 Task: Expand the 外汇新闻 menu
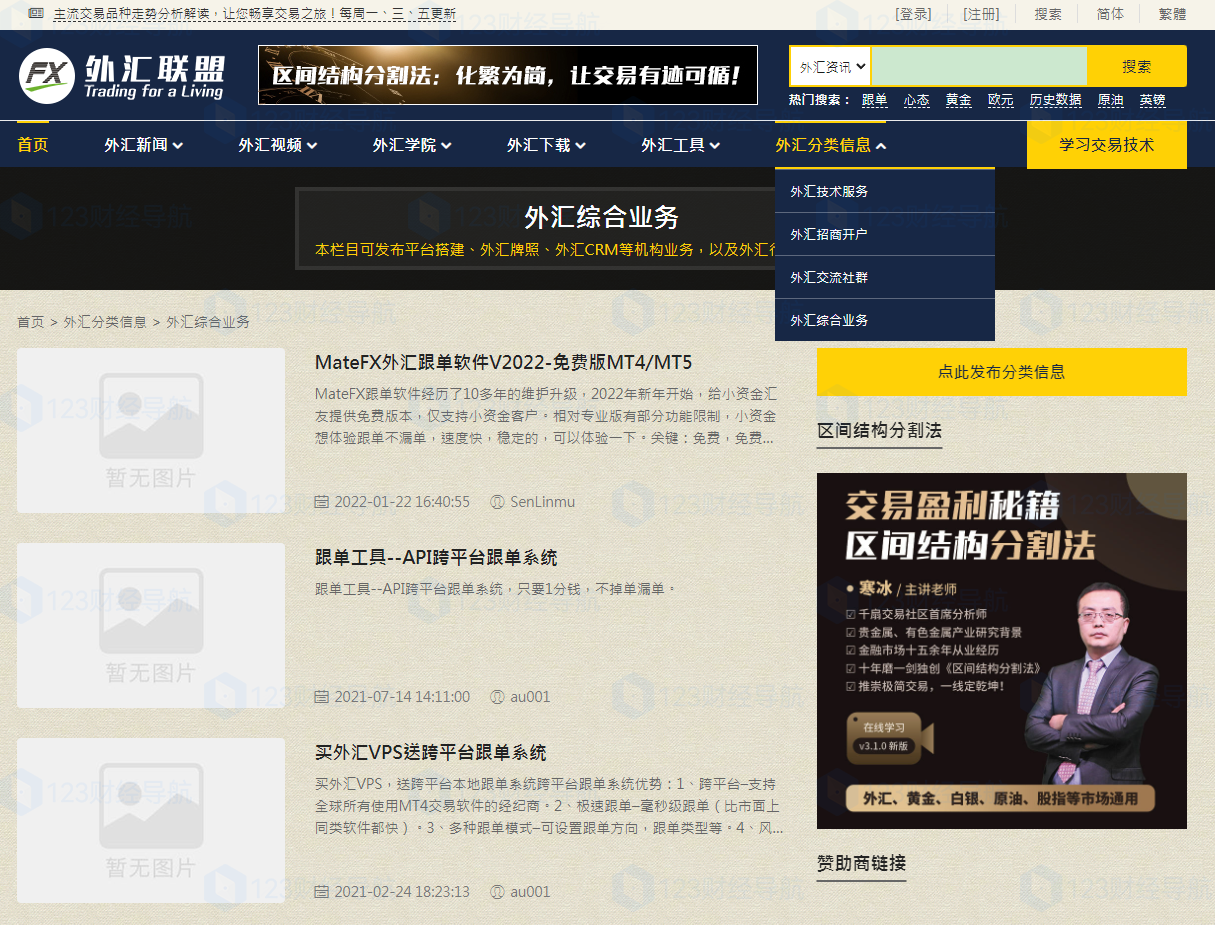tap(143, 145)
